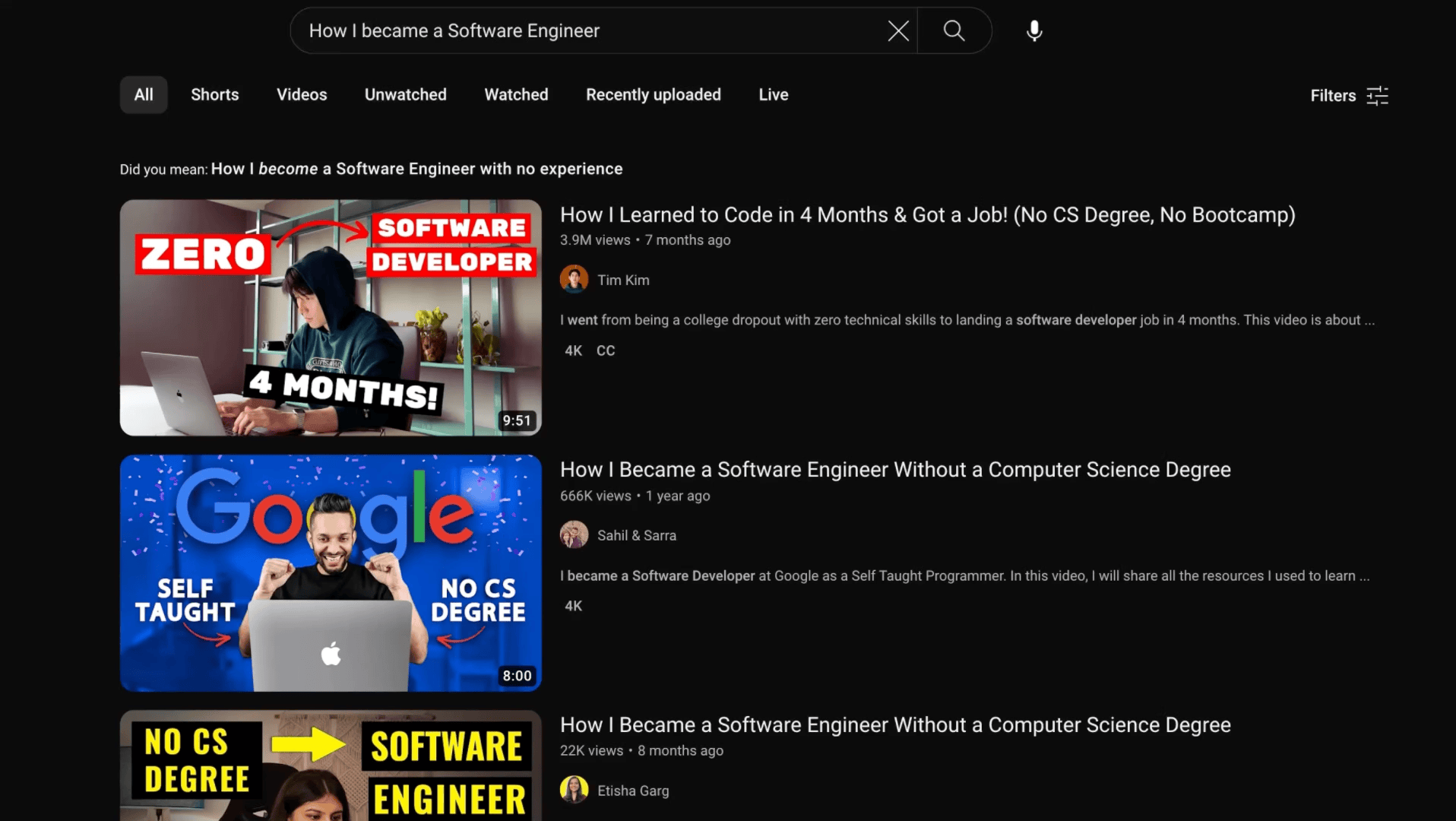Click the CC badge on Tim Kim's video

606,350
